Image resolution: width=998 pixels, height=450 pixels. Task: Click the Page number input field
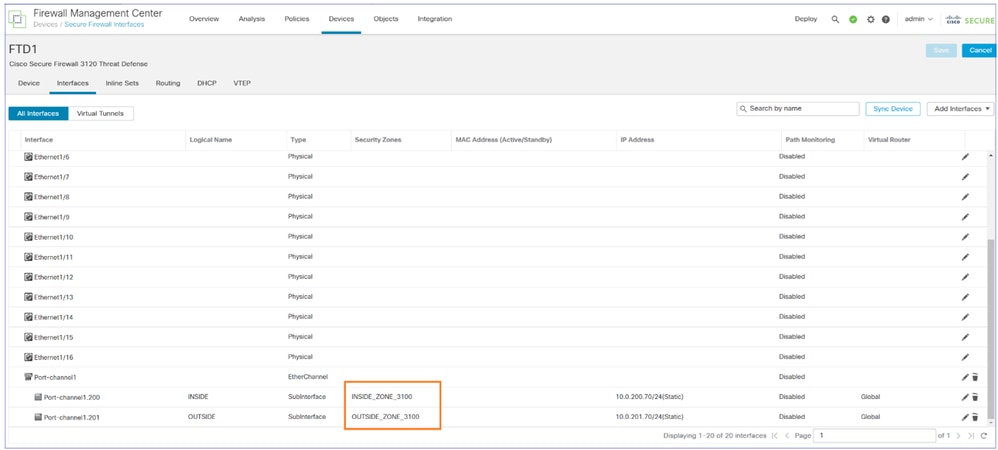875,436
